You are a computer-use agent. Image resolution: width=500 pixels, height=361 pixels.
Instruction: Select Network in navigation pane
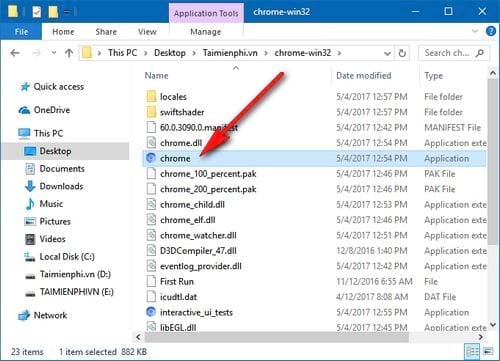coord(50,315)
